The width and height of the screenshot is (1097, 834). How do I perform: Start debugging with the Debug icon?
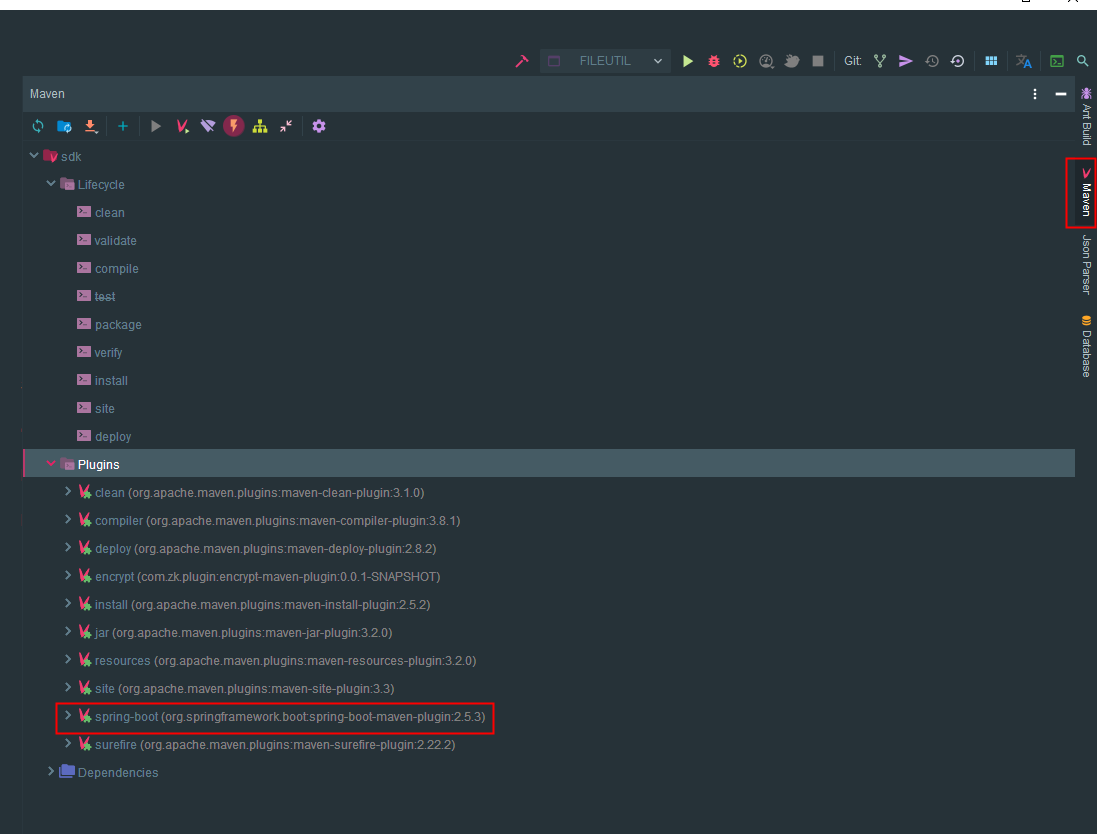(713, 60)
